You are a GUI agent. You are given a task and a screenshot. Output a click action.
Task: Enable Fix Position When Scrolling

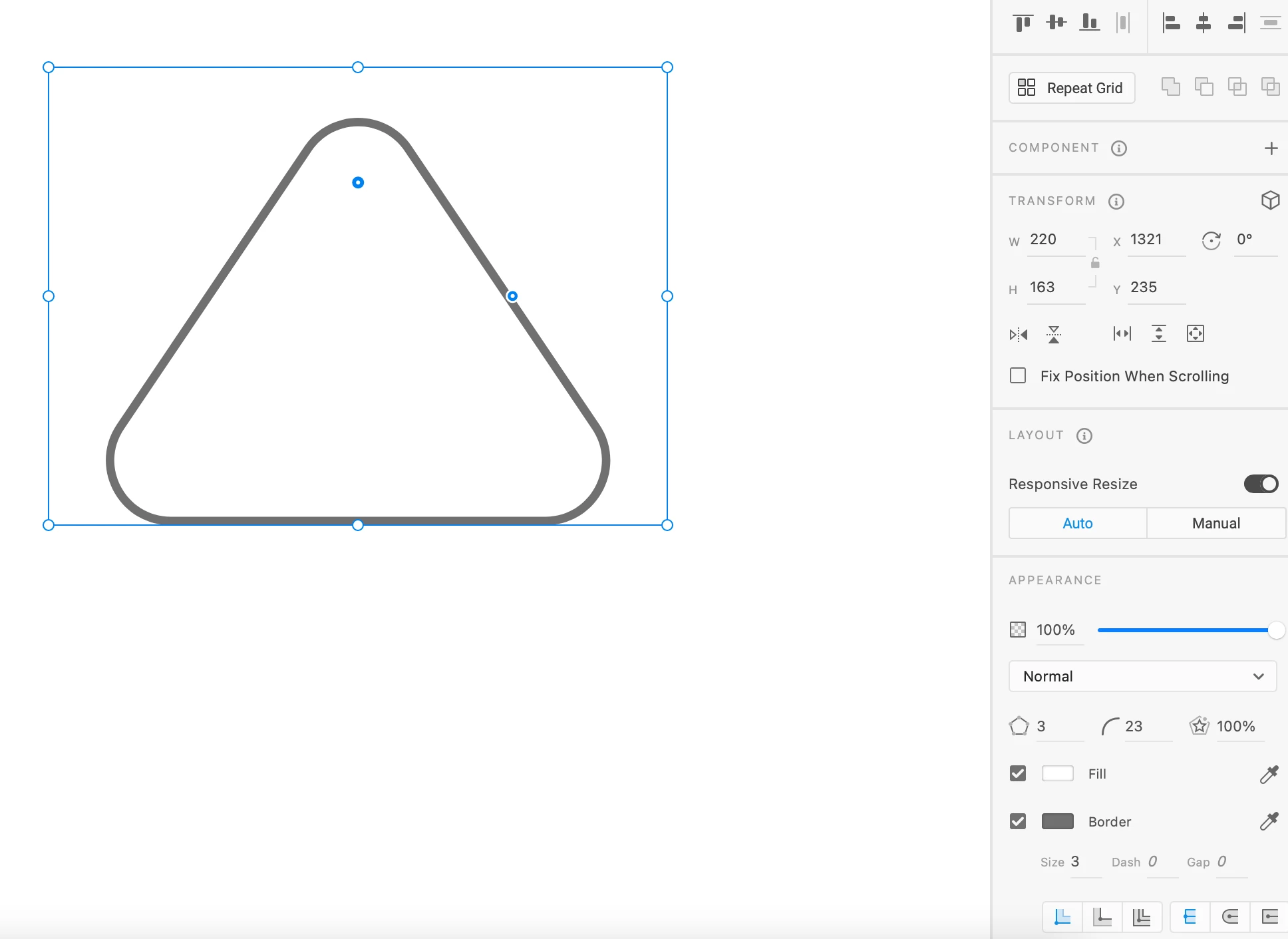pyautogui.click(x=1018, y=376)
